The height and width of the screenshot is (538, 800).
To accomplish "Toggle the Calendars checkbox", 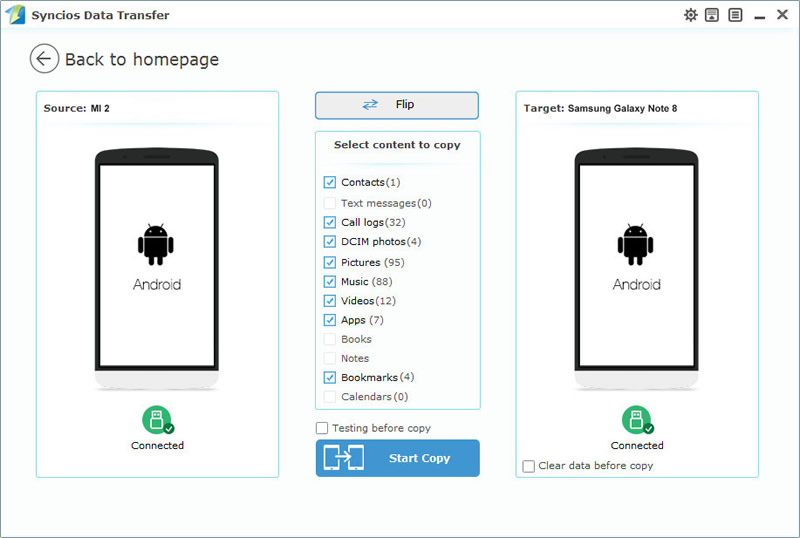I will pos(330,397).
